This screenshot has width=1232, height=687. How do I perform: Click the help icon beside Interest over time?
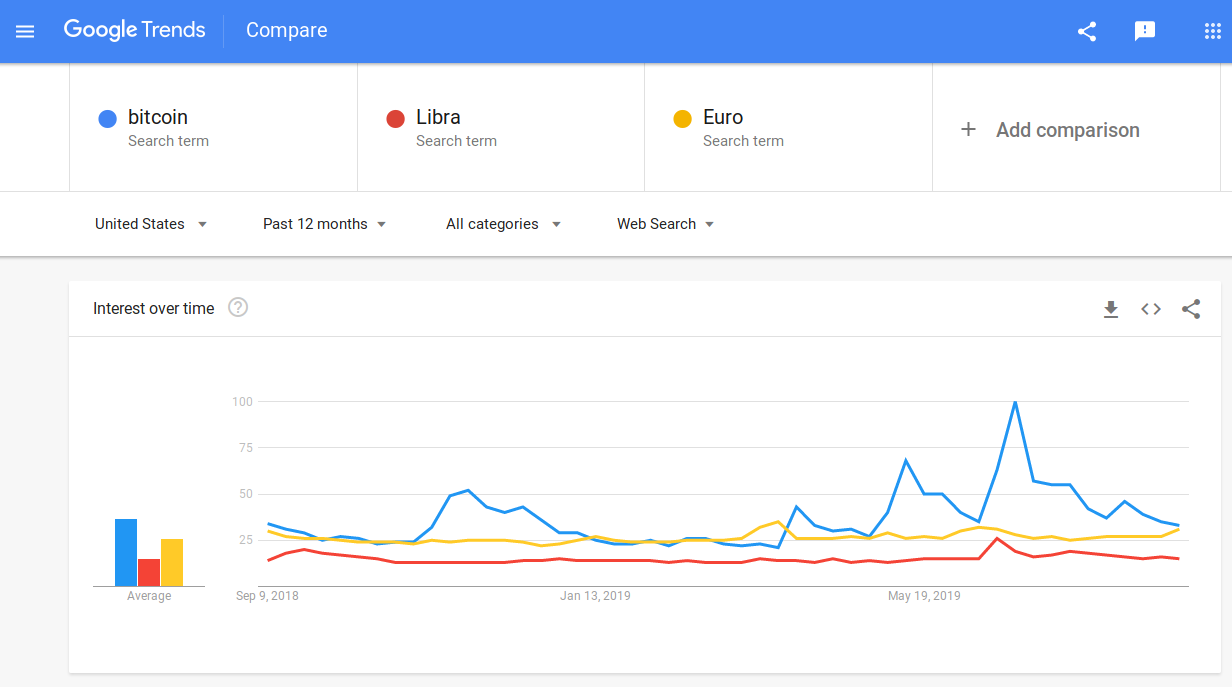238,308
